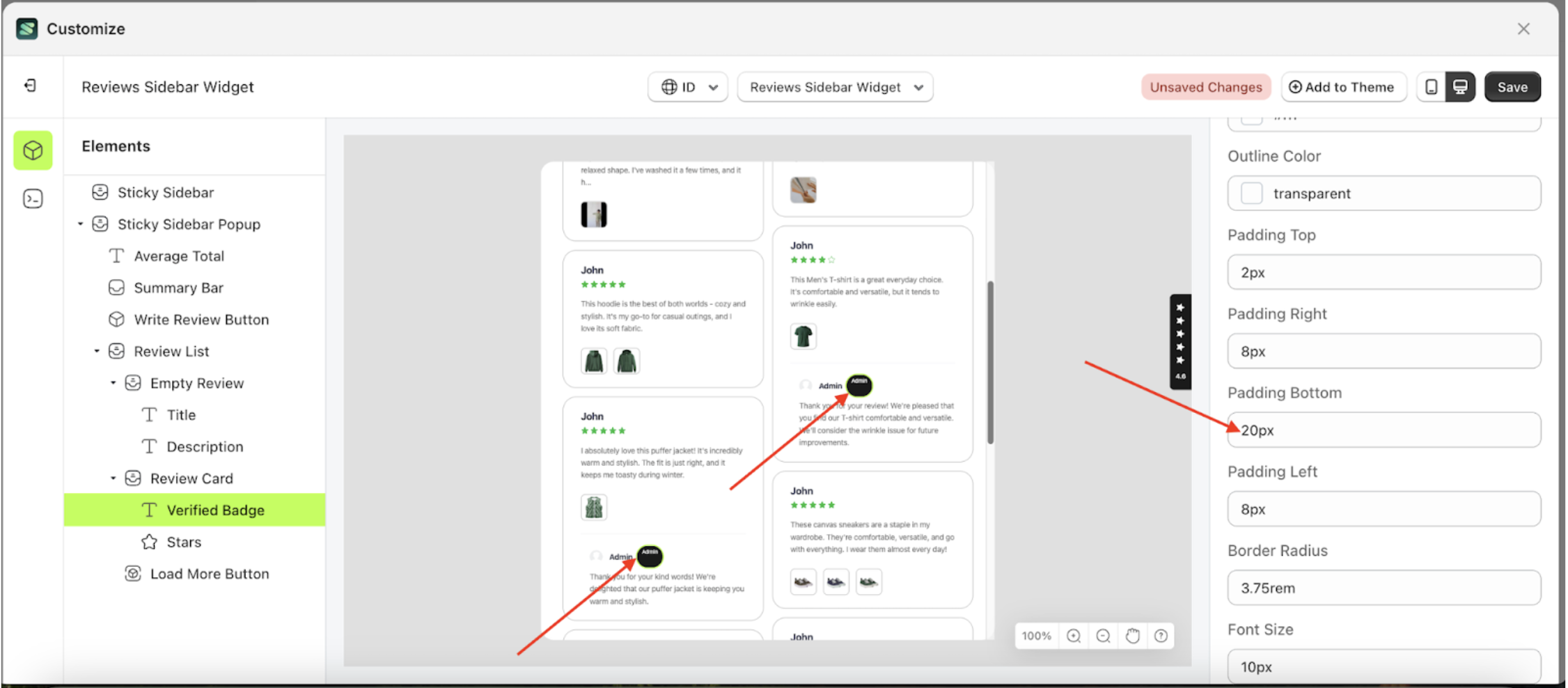This screenshot has height=688, width=1568.
Task: Open the Reviews Sidebar Widget dropdown
Action: 835,86
